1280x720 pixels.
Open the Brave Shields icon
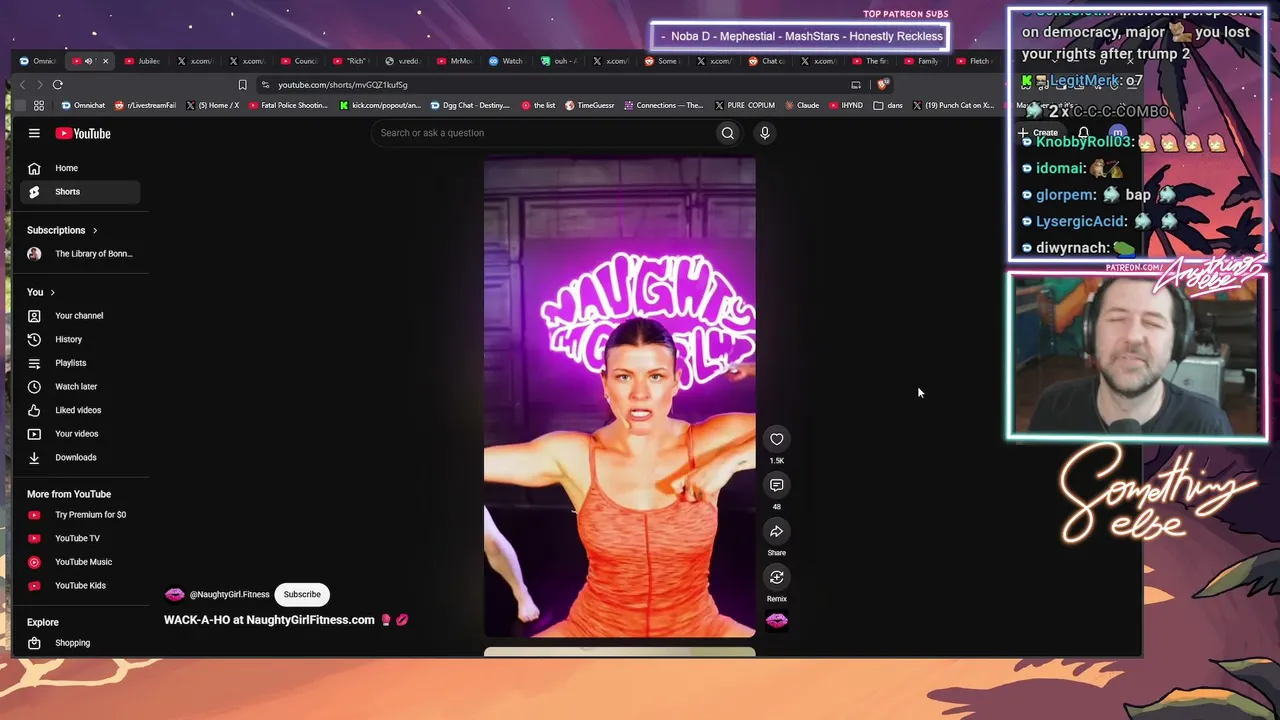882,85
